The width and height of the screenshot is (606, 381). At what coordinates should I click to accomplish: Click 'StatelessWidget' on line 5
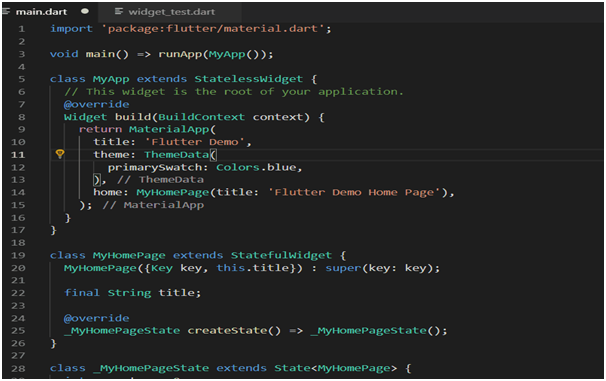point(248,79)
